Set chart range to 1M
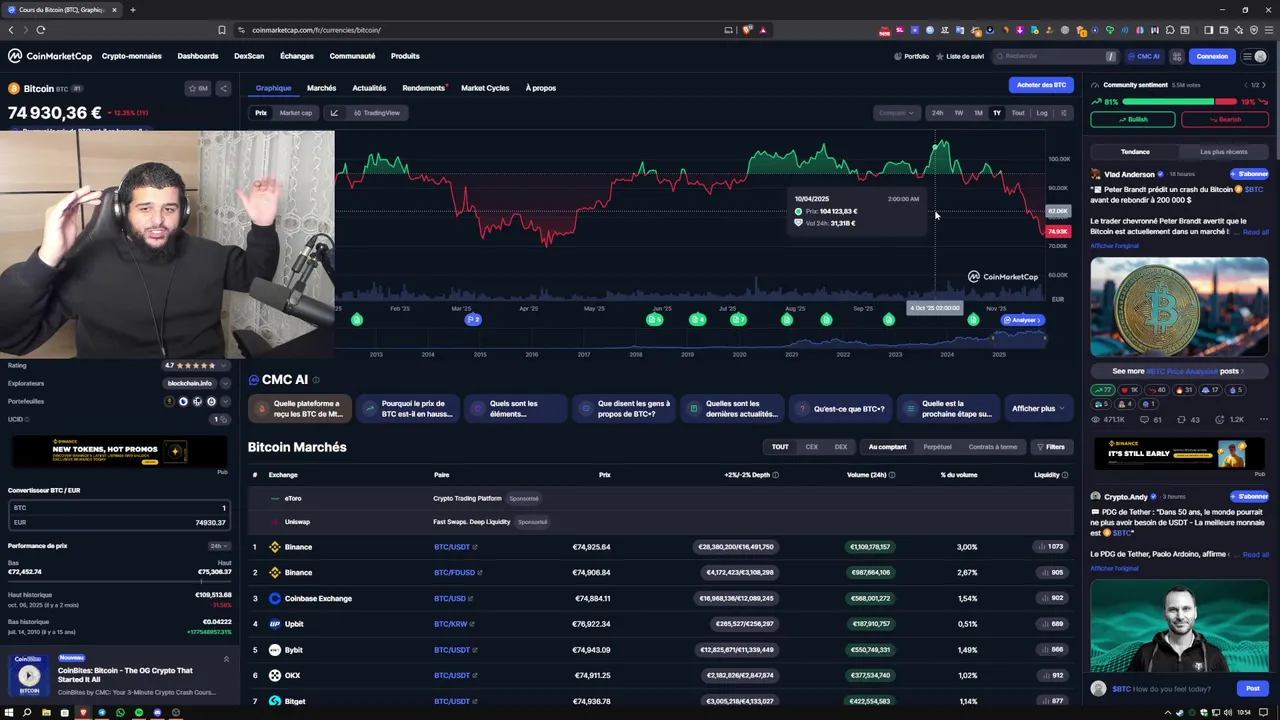The width and height of the screenshot is (1280, 720). click(978, 113)
